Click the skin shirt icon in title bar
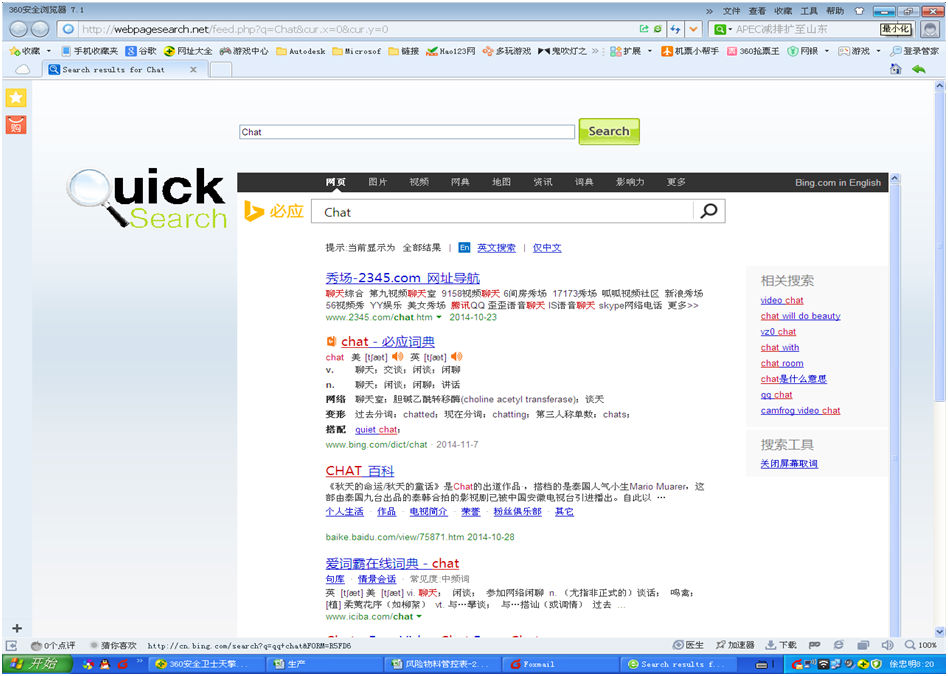Viewport: 948px width, 676px height. pos(859,11)
